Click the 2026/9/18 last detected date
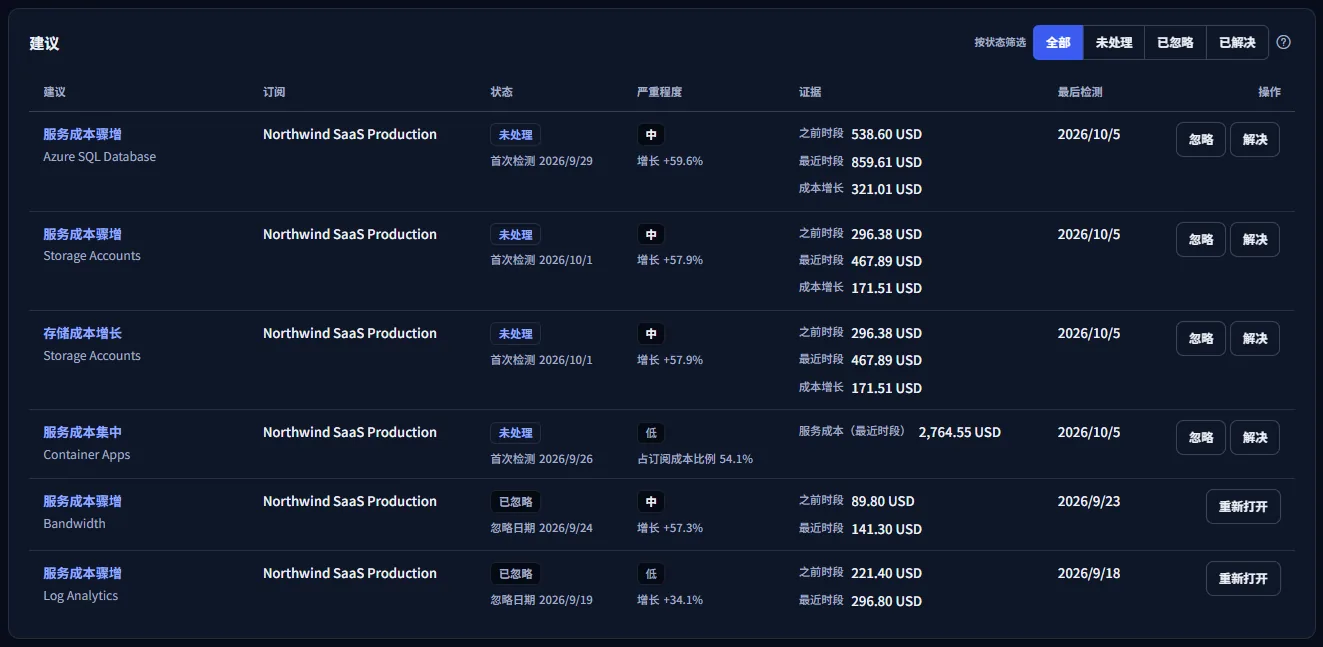This screenshot has height=647, width=1323. [x=1089, y=573]
